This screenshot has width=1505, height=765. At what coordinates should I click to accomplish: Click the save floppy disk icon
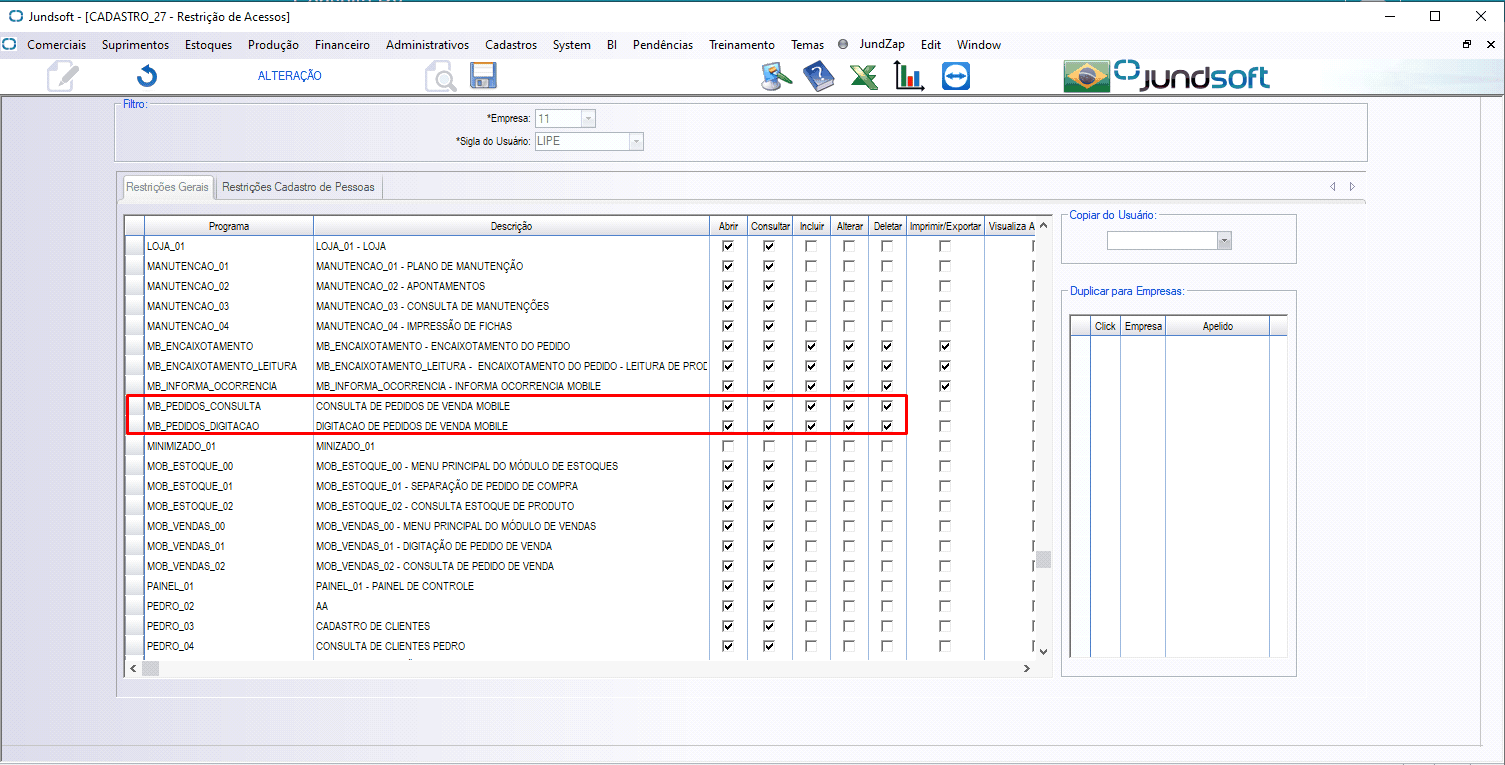click(484, 75)
